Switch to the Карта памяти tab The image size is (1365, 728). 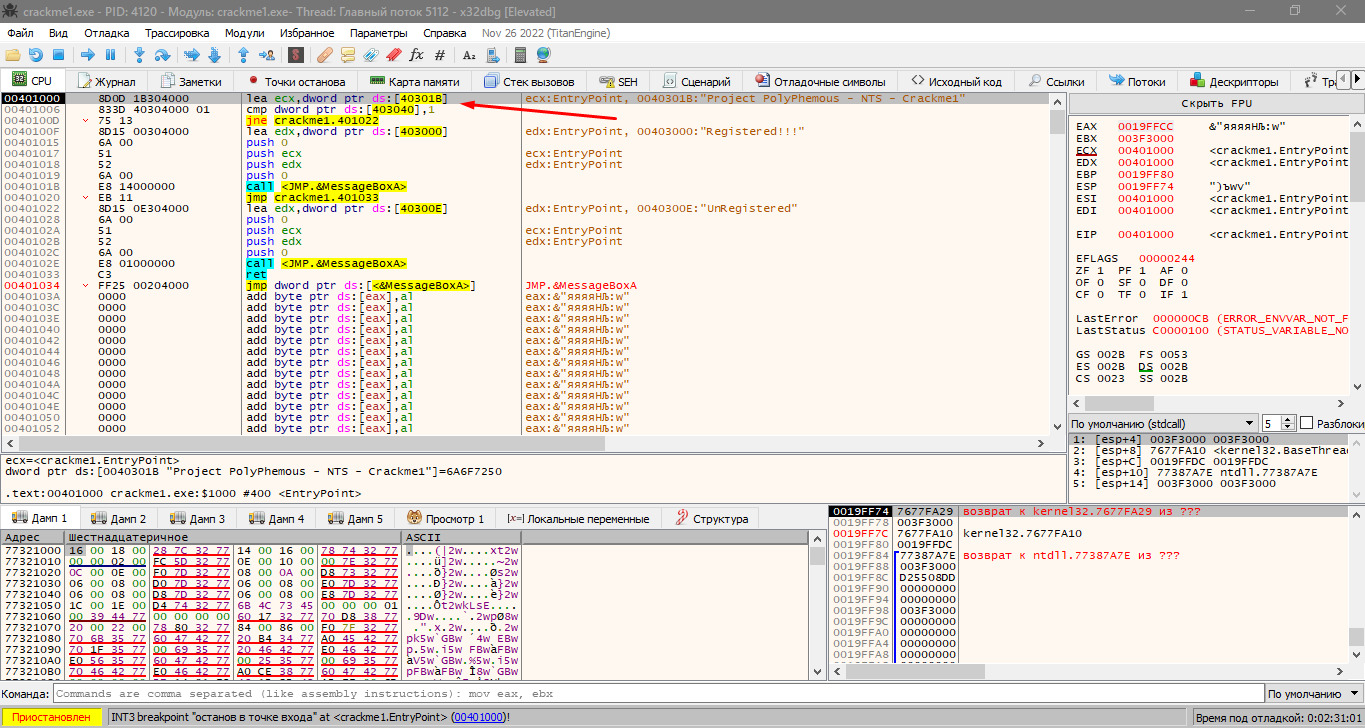(x=414, y=81)
